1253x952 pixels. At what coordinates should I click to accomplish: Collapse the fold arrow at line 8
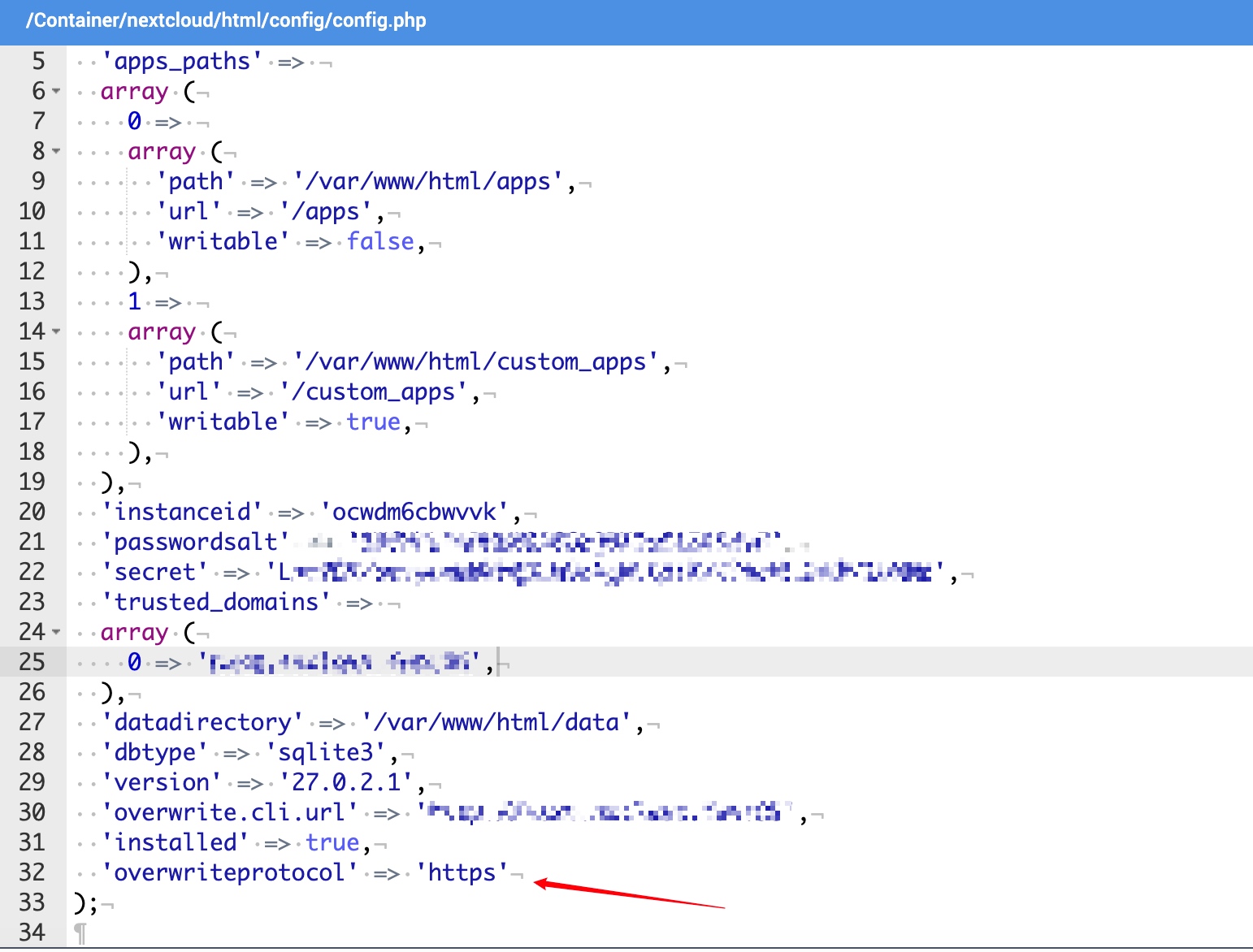point(56,151)
